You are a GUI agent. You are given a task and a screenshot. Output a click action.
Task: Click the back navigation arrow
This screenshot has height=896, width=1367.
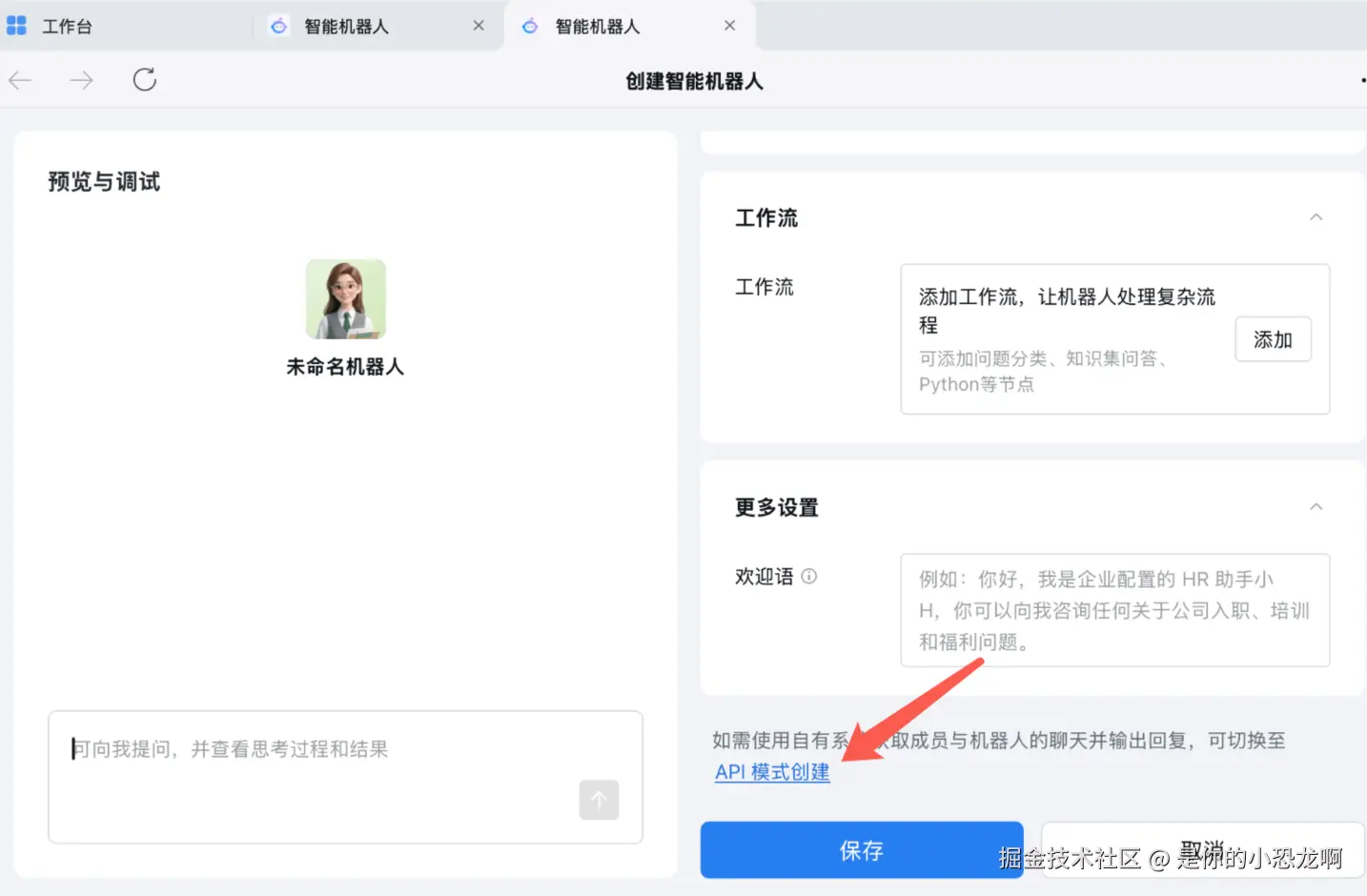coord(20,80)
